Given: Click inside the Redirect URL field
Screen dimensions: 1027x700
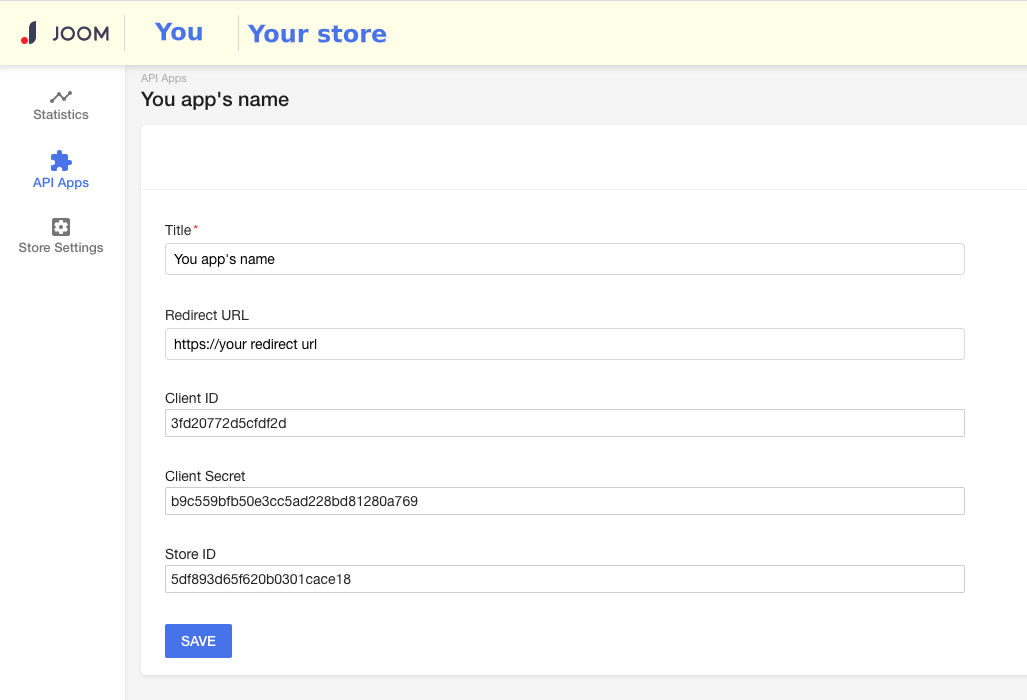Looking at the screenshot, I should (564, 343).
